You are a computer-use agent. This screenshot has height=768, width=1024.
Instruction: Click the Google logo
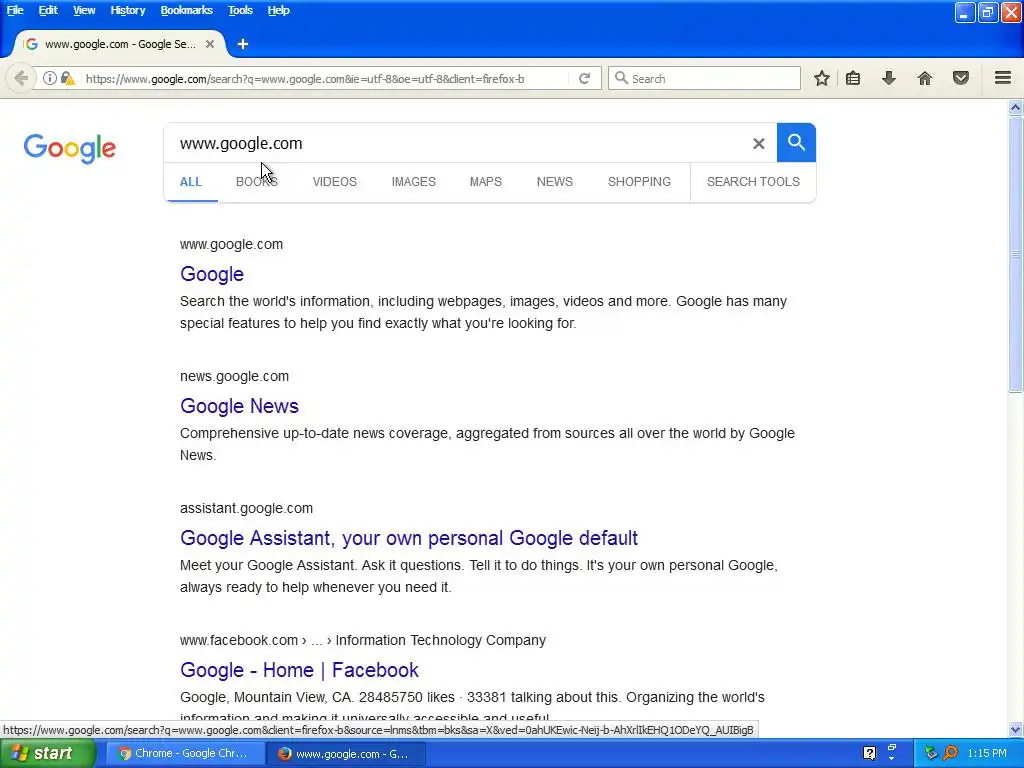pyautogui.click(x=70, y=149)
